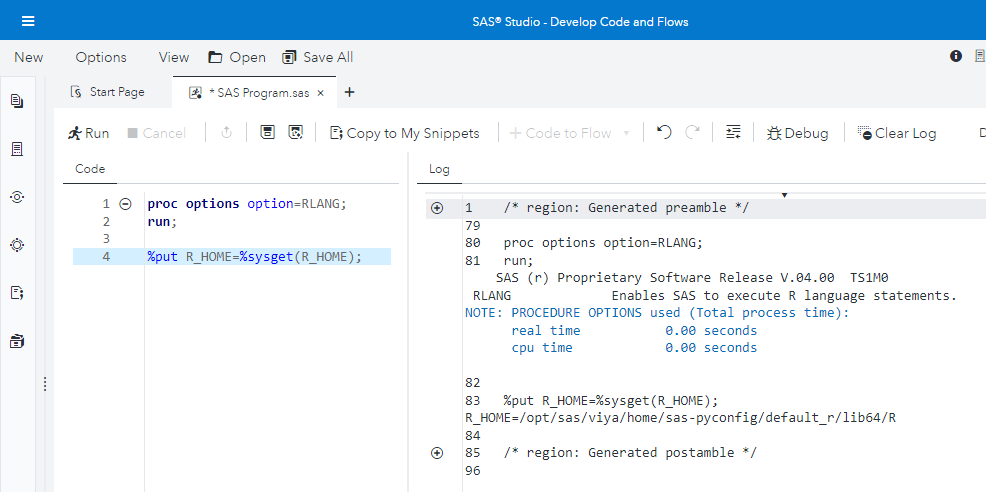Click the Save All button
Viewport: 986px width, 492px height.
[x=318, y=57]
